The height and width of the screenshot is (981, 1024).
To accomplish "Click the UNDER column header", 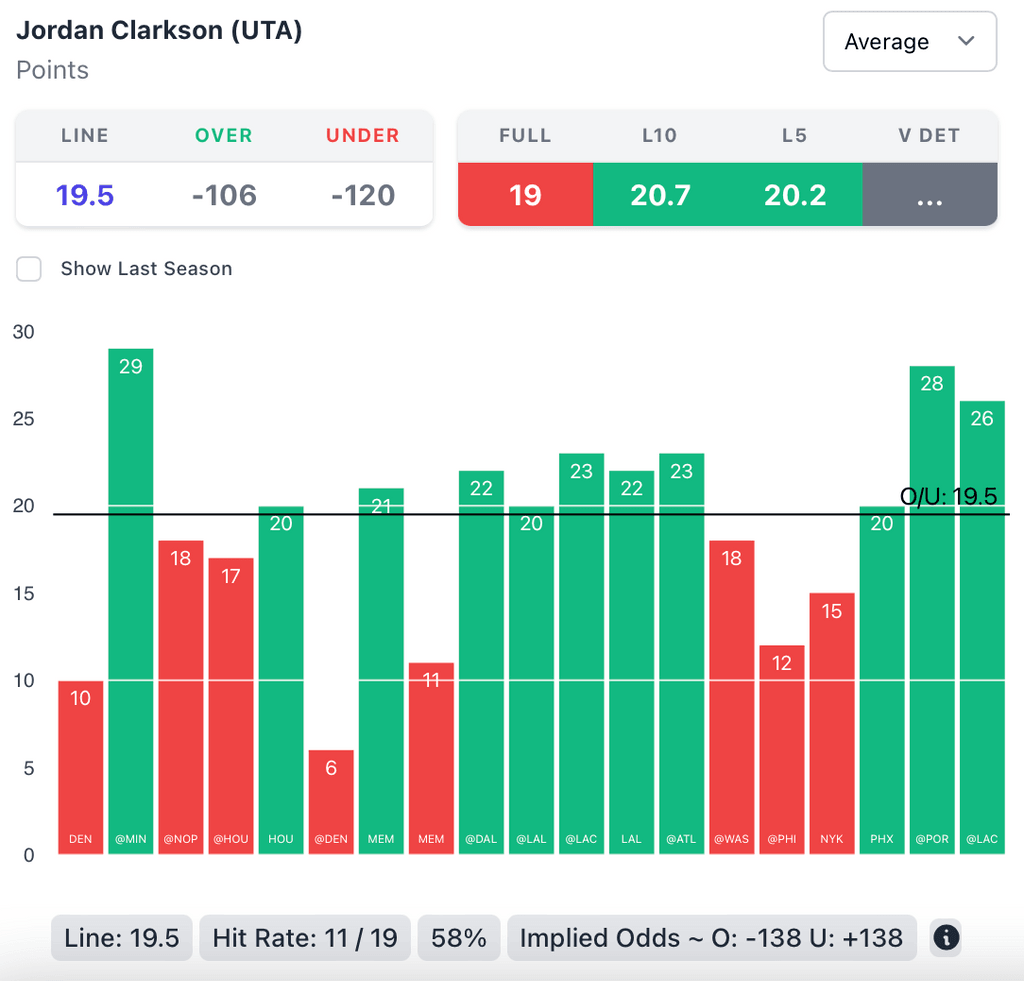I will point(362,135).
